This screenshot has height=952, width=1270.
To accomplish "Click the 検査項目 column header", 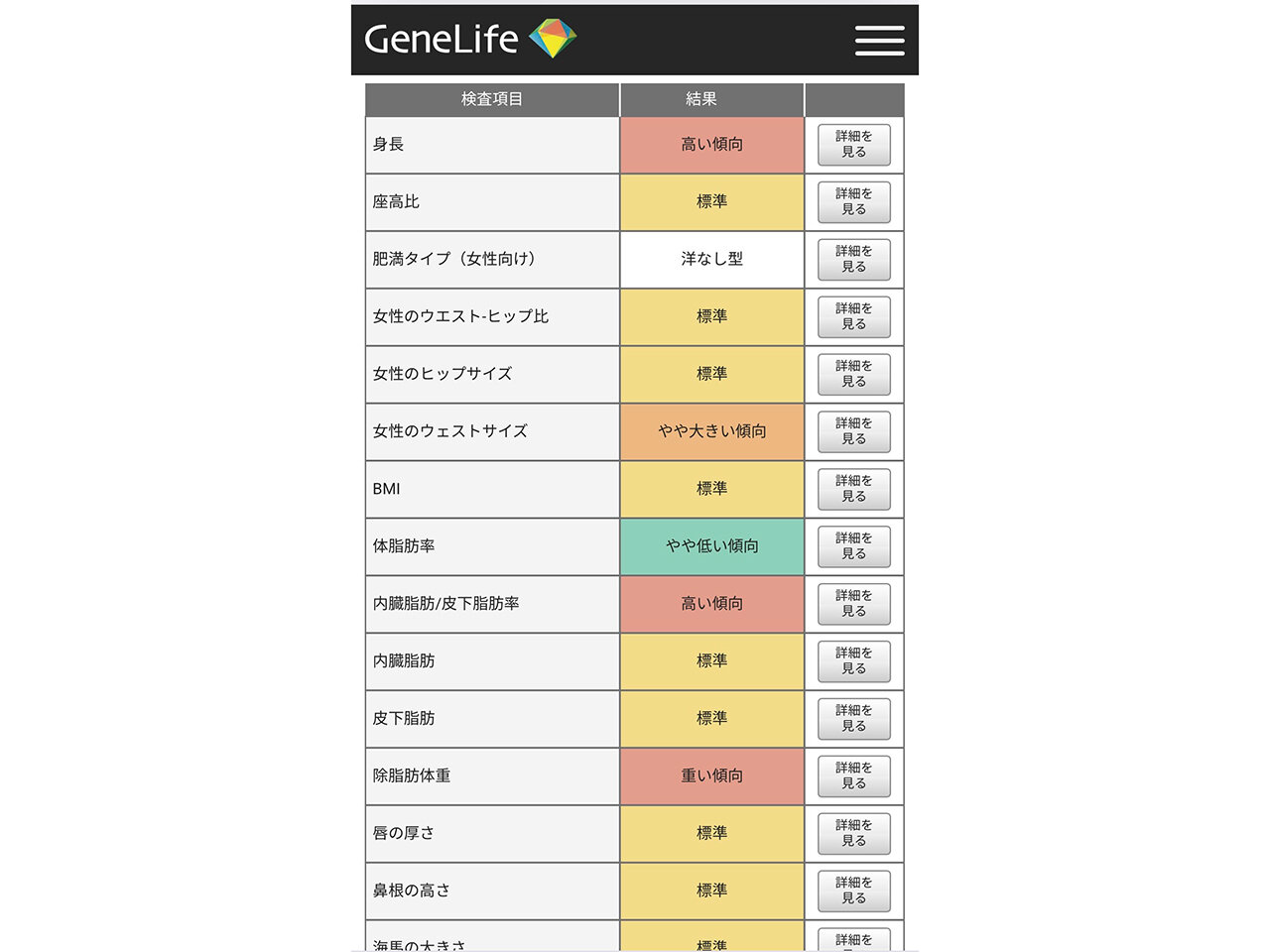I will pos(492,99).
